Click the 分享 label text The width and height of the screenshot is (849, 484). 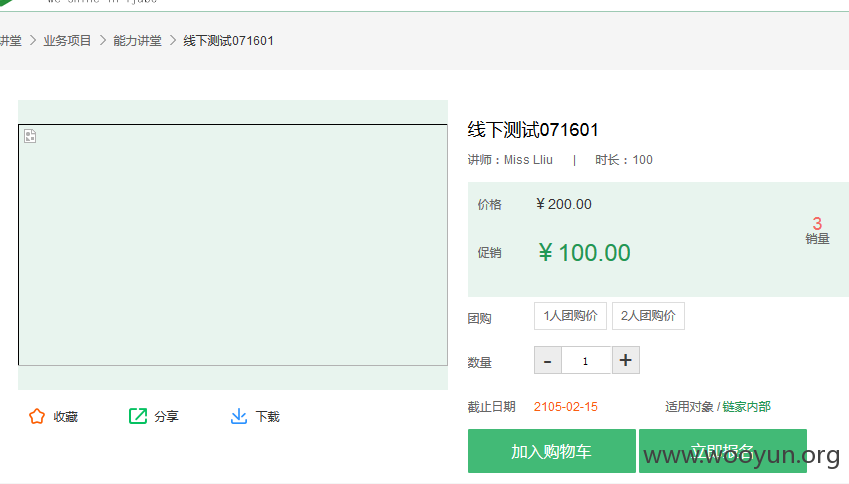166,416
